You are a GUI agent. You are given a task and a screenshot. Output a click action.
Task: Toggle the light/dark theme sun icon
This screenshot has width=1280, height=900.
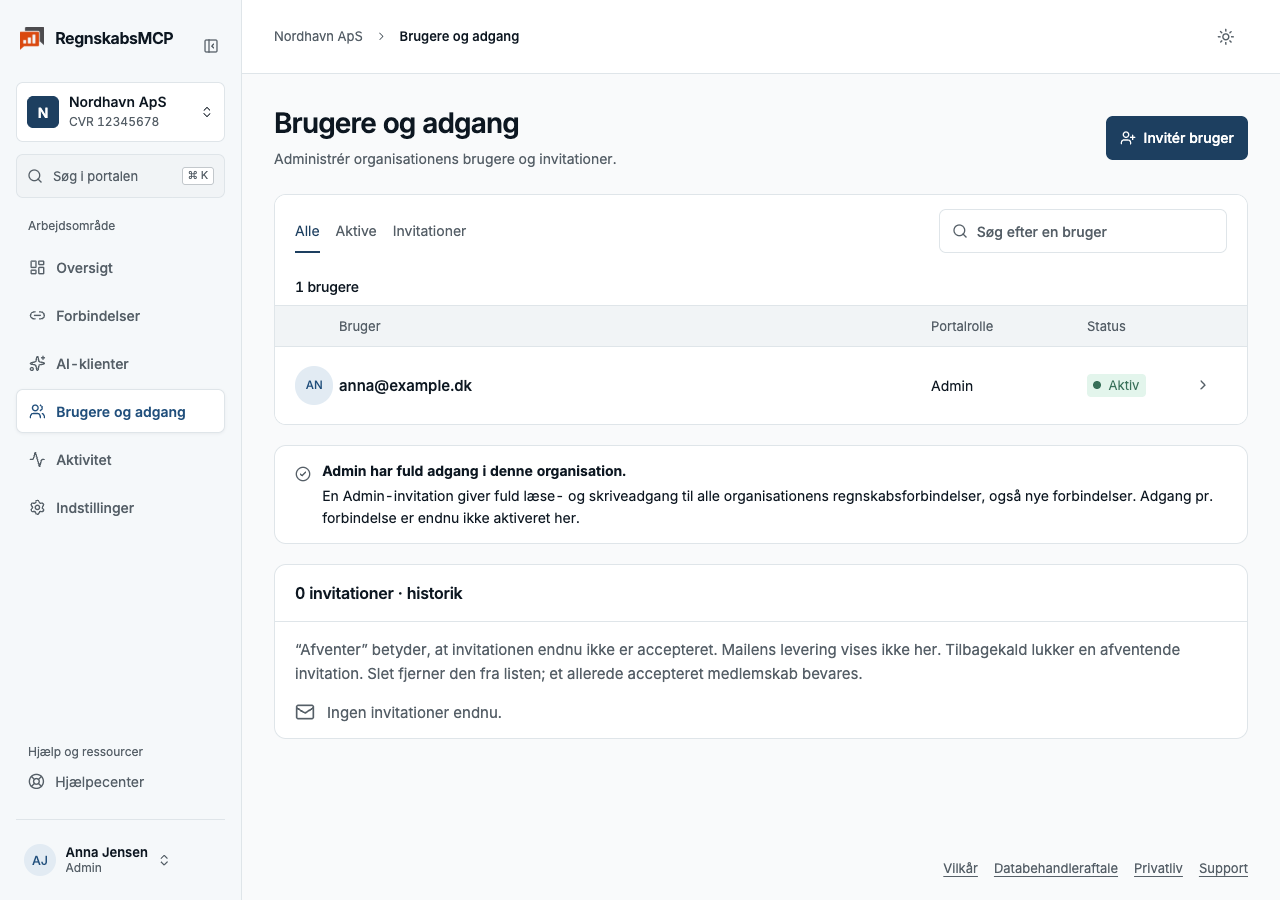[1226, 37]
